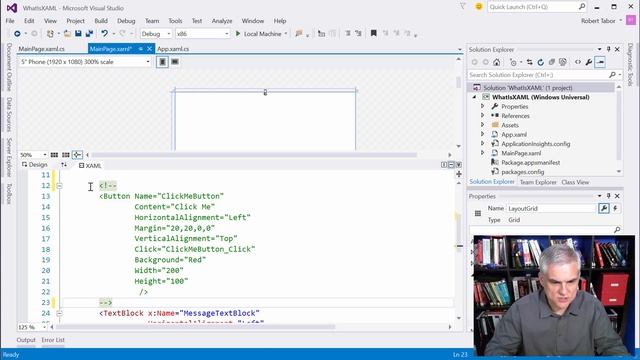Screen dimensions: 640x360
Task: Collapse the WhatIsXAML project node
Action: [474, 97]
